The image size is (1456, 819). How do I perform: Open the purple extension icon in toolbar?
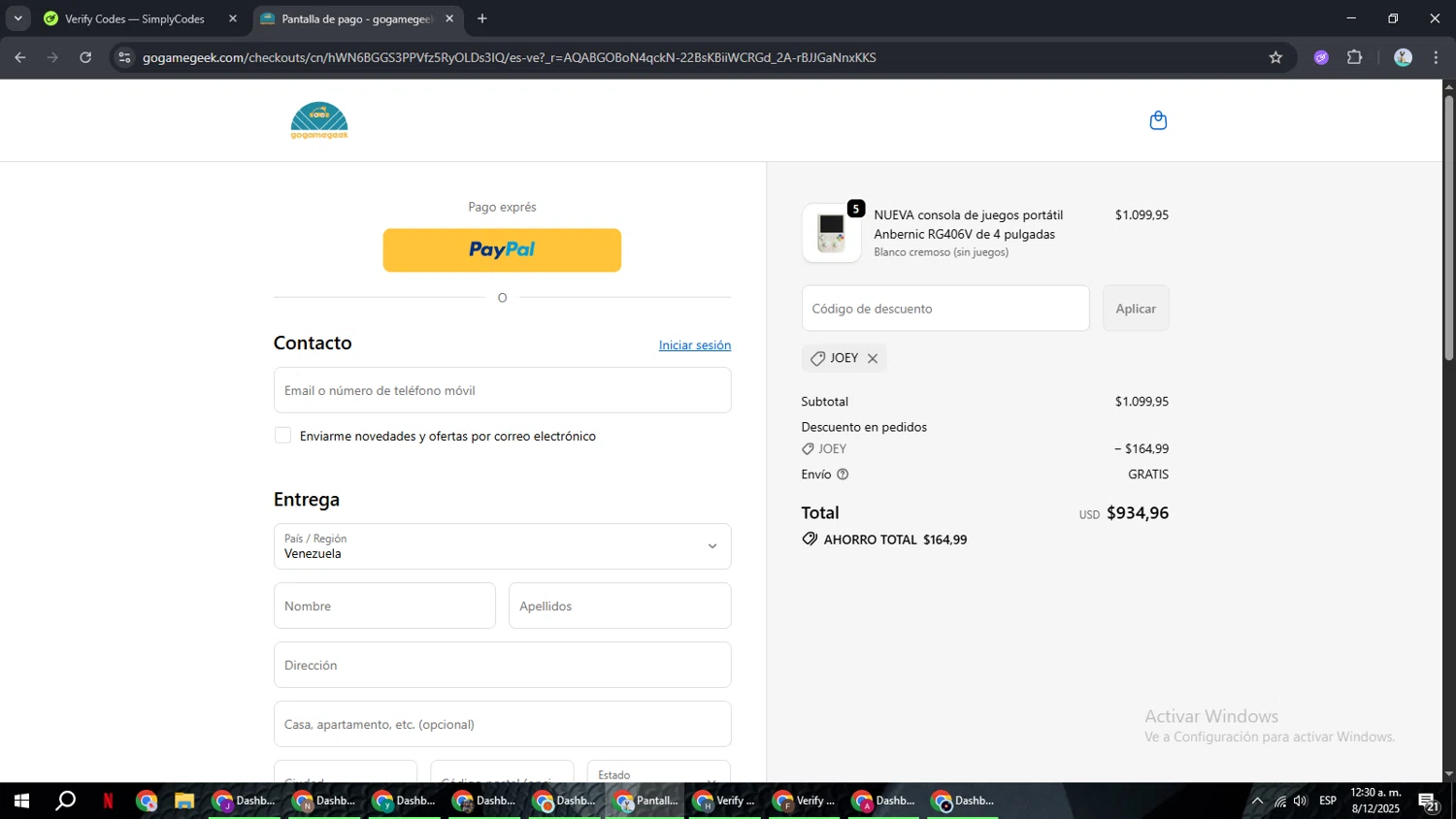tap(1321, 57)
